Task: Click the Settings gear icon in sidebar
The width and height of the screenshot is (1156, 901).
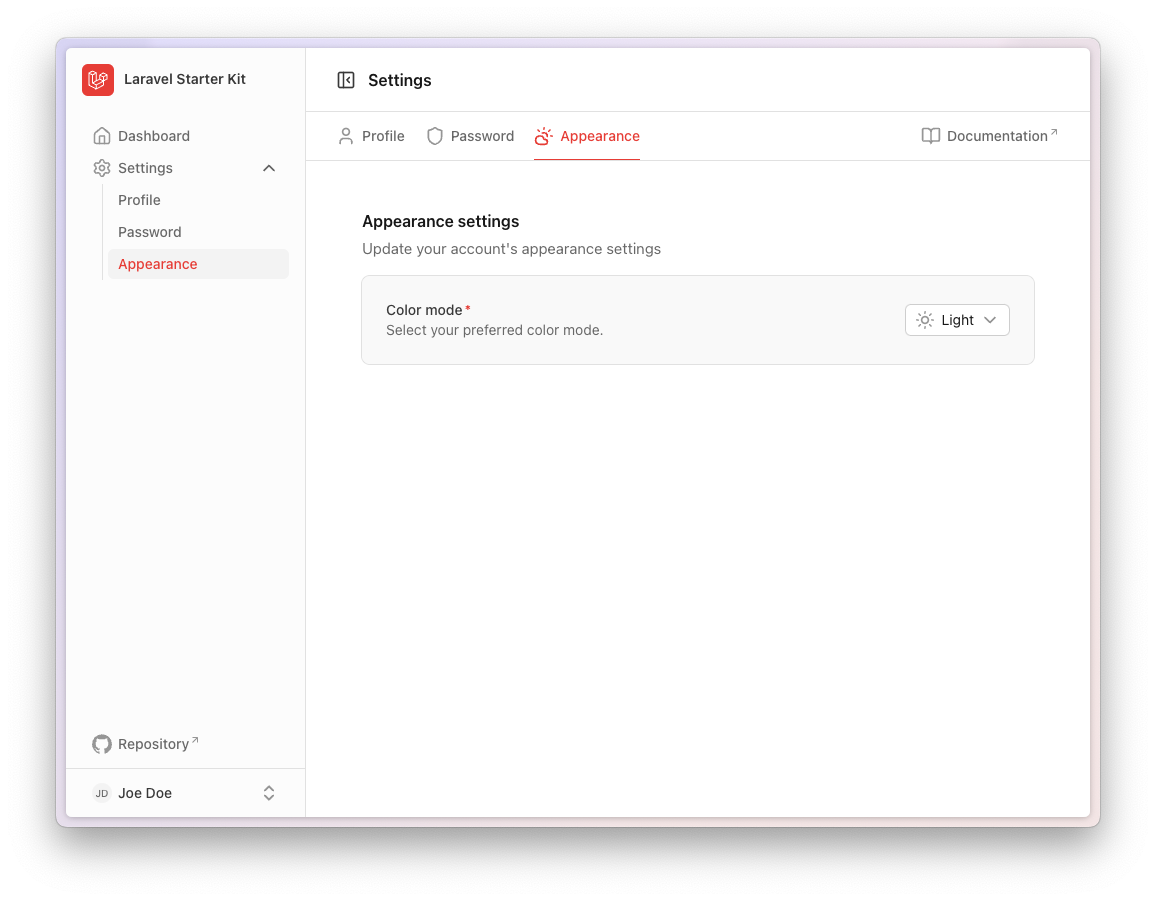Action: 102,168
